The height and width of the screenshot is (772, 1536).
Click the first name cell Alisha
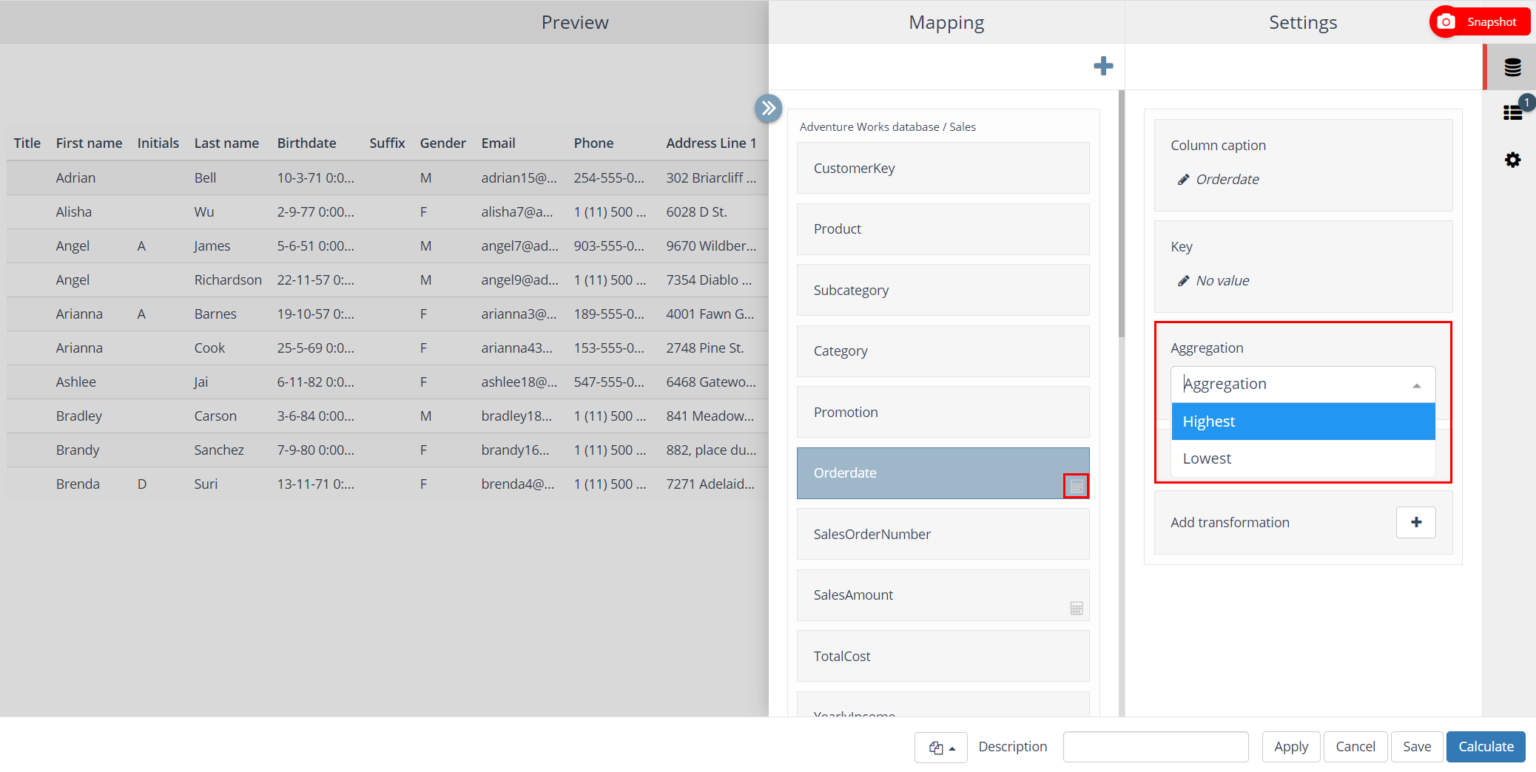(74, 212)
